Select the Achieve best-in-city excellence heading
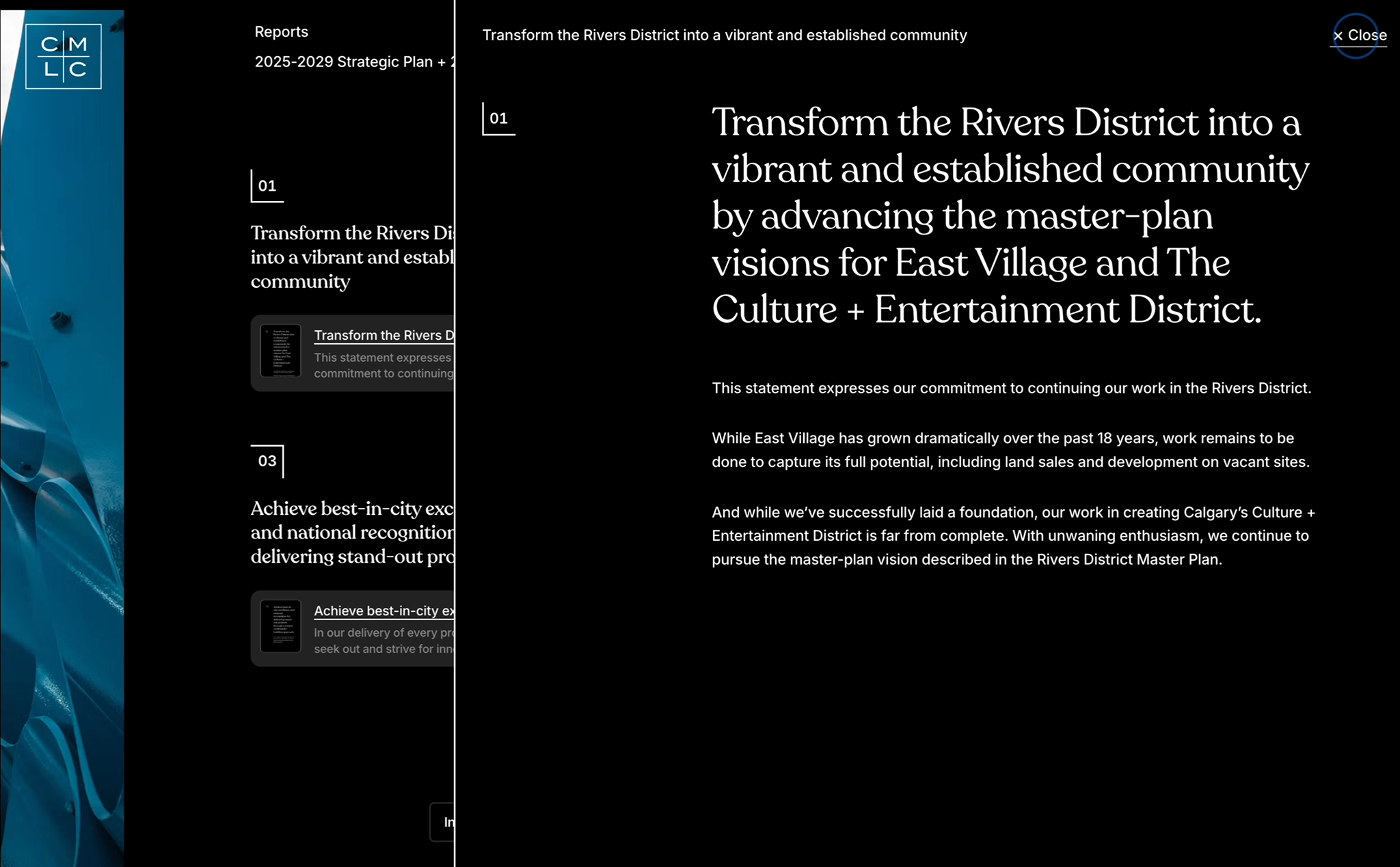Viewport: 1400px width, 867px height. pyautogui.click(x=351, y=533)
